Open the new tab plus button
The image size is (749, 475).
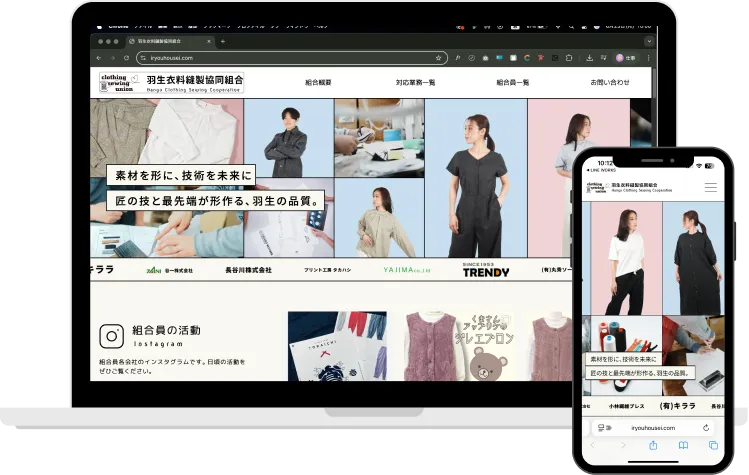(222, 41)
